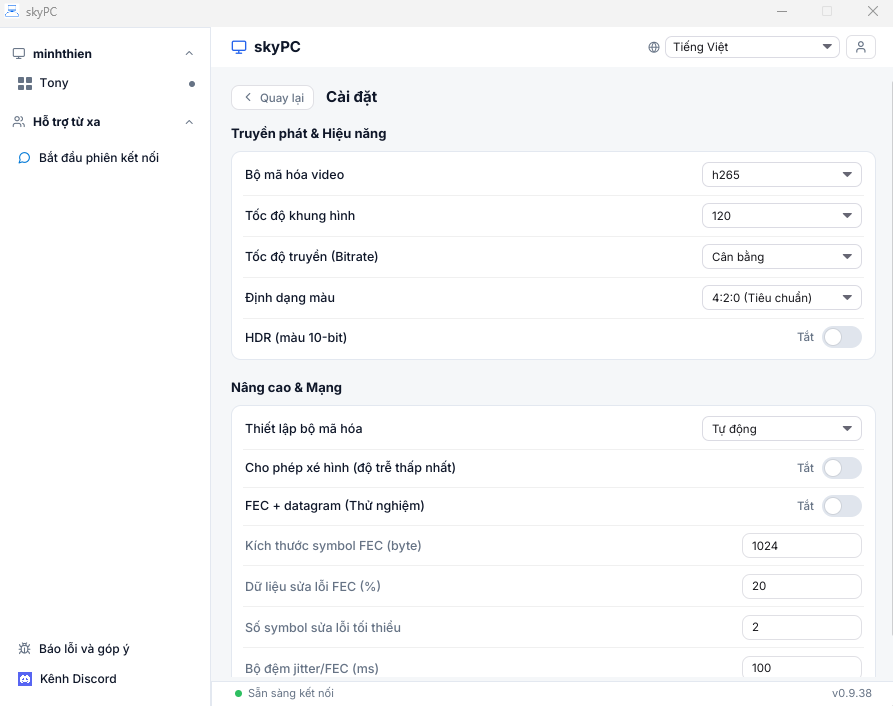
Task: Click the Discord logo icon
Action: (25, 679)
